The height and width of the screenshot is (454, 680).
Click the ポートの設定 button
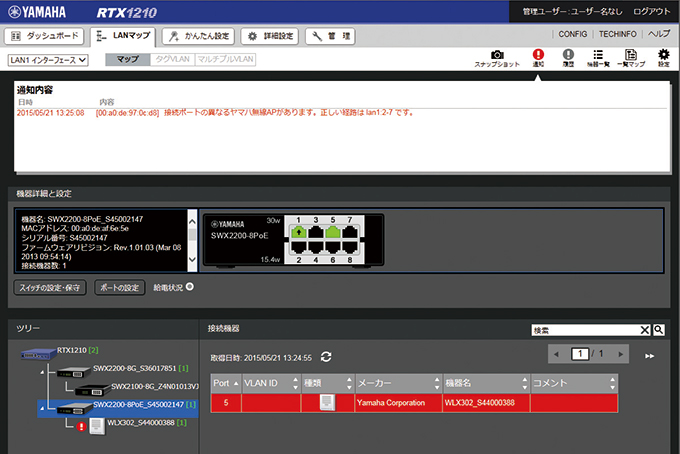(x=120, y=287)
